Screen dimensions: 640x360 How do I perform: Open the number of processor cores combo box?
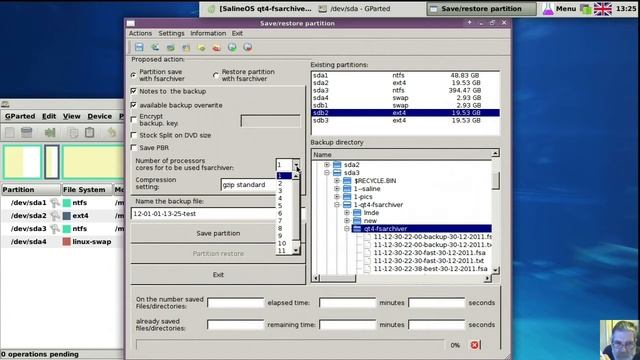(288, 165)
